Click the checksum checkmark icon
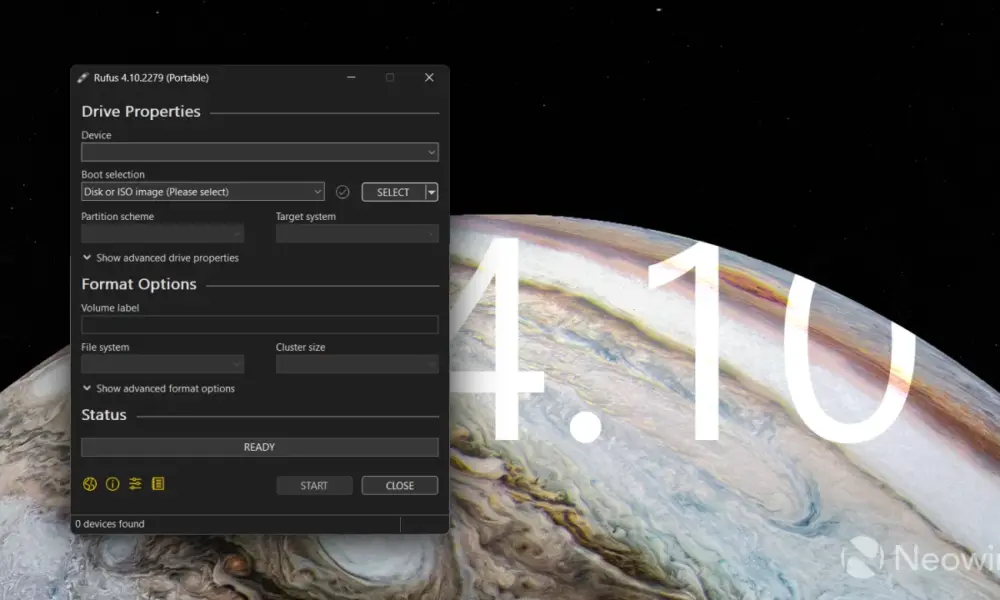The height and width of the screenshot is (600, 1000). [342, 192]
